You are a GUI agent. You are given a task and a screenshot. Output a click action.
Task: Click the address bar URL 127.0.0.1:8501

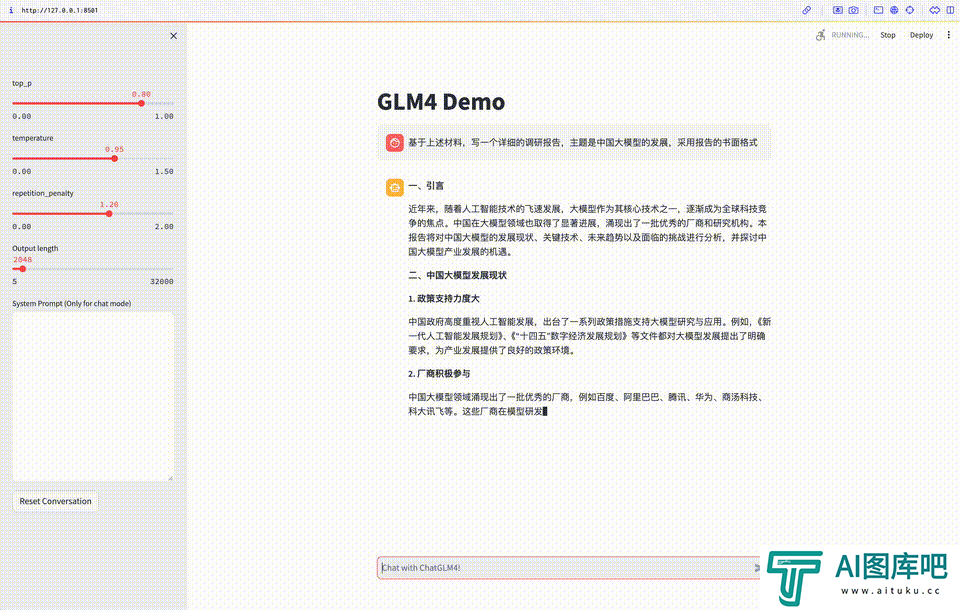59,10
